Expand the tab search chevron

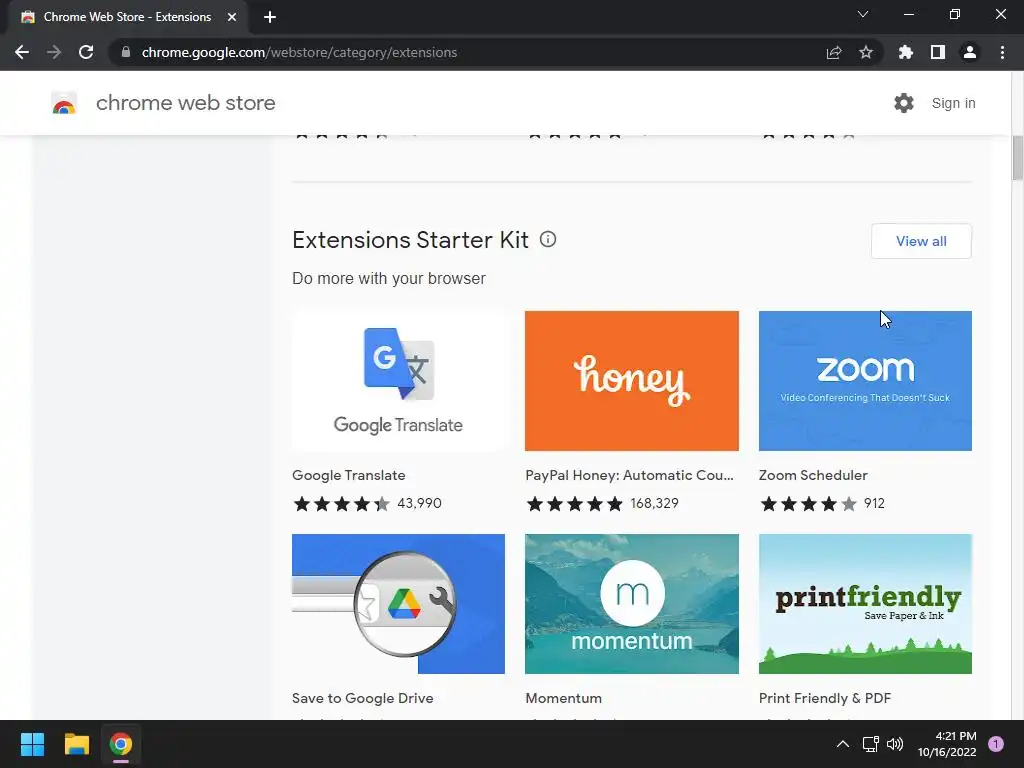(x=863, y=14)
